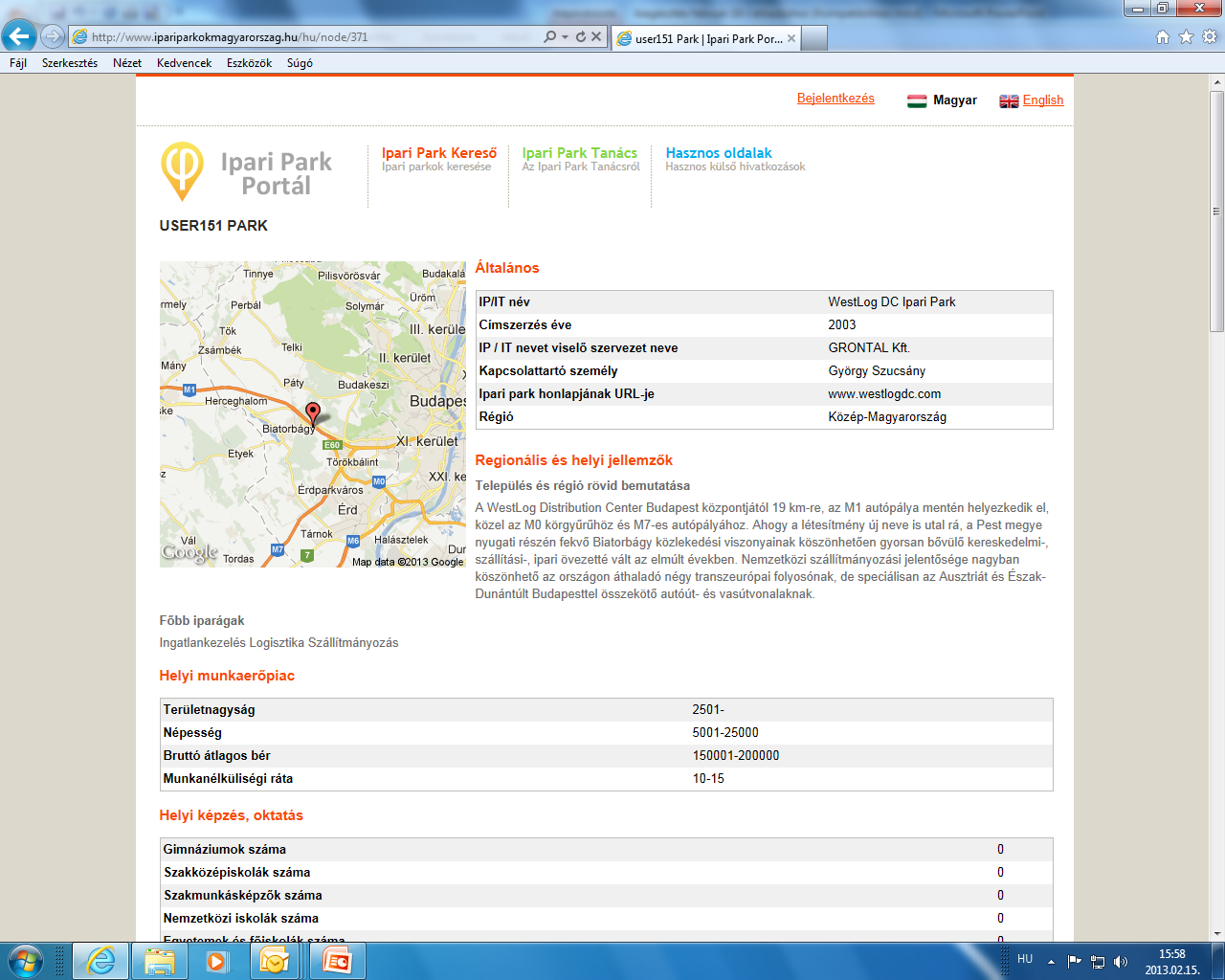Click the M6 highway shield on map
This screenshot has width=1225, height=980.
tap(353, 542)
